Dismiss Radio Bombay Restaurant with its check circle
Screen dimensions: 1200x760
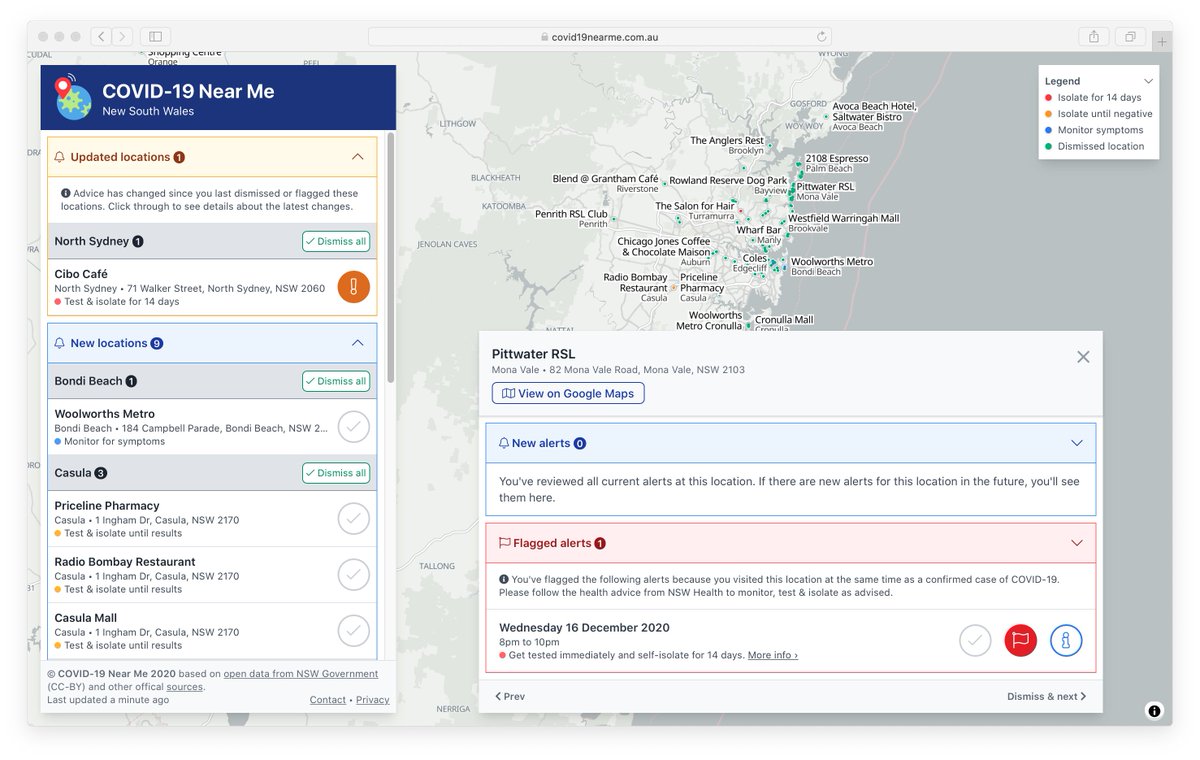pyautogui.click(x=354, y=575)
